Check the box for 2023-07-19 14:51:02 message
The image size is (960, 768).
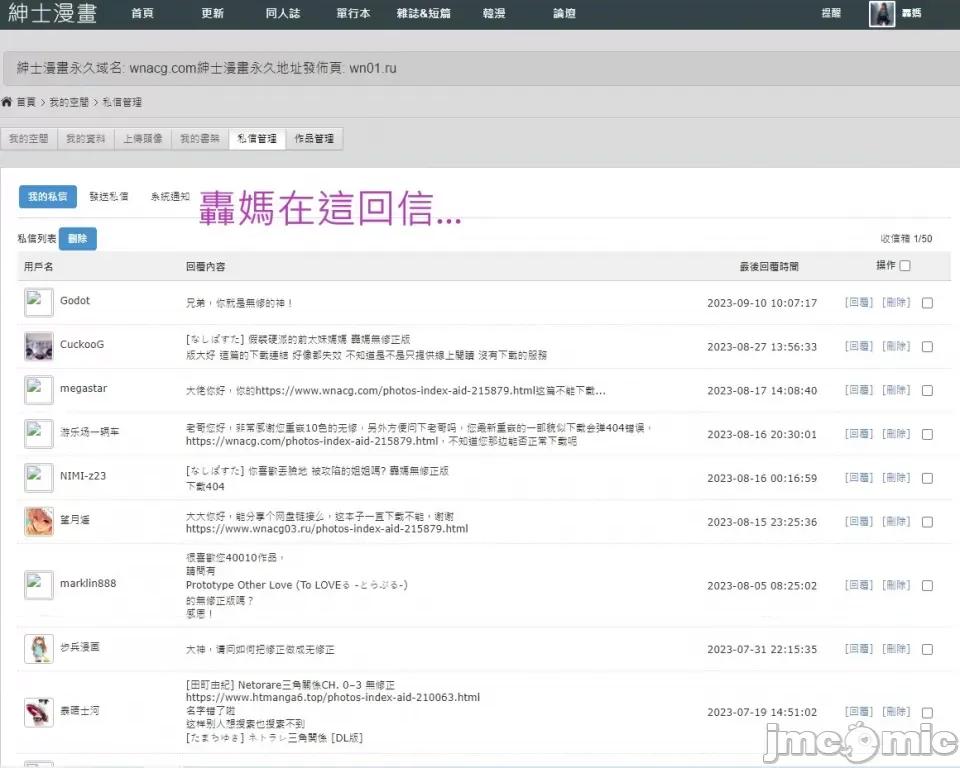coord(928,713)
